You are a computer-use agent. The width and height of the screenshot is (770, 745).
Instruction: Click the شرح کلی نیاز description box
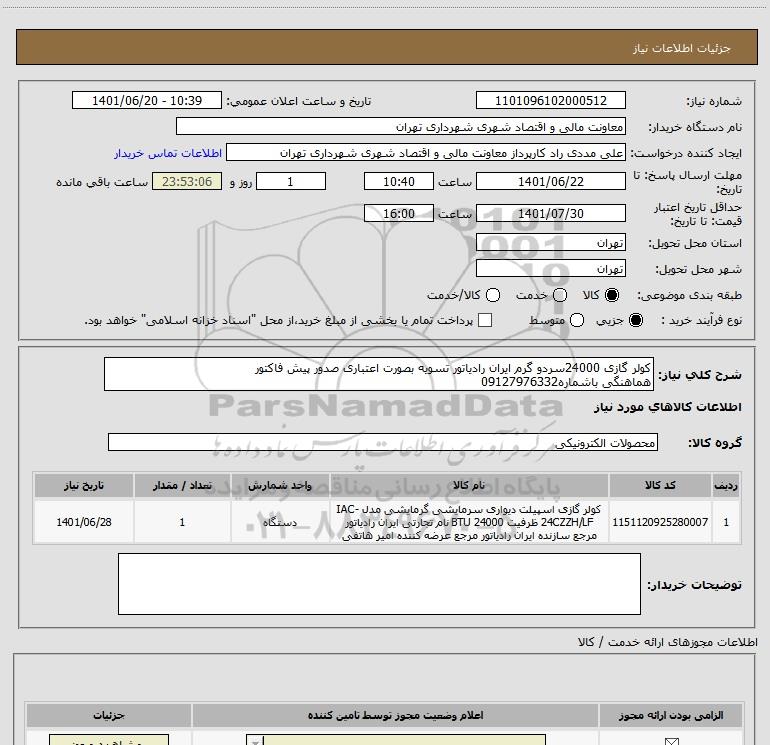[379, 374]
